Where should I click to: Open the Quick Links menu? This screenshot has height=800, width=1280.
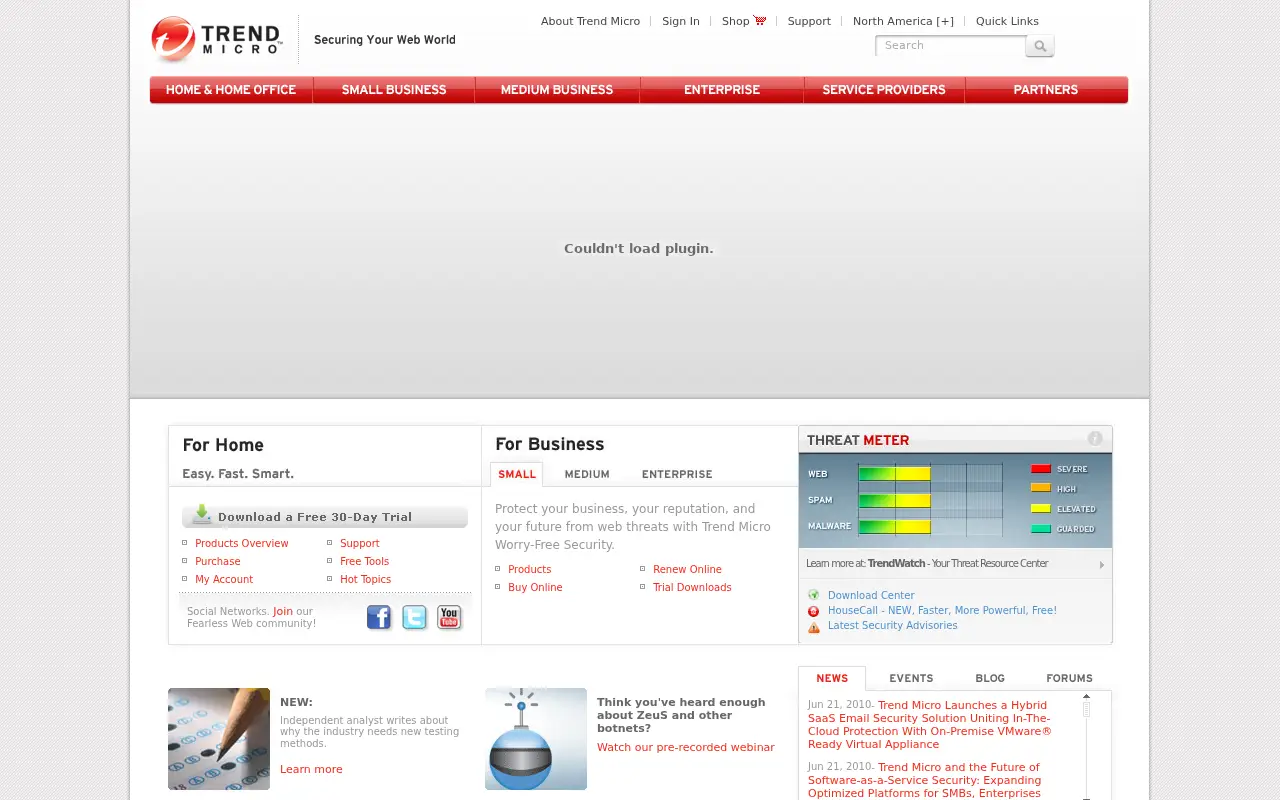1007,21
